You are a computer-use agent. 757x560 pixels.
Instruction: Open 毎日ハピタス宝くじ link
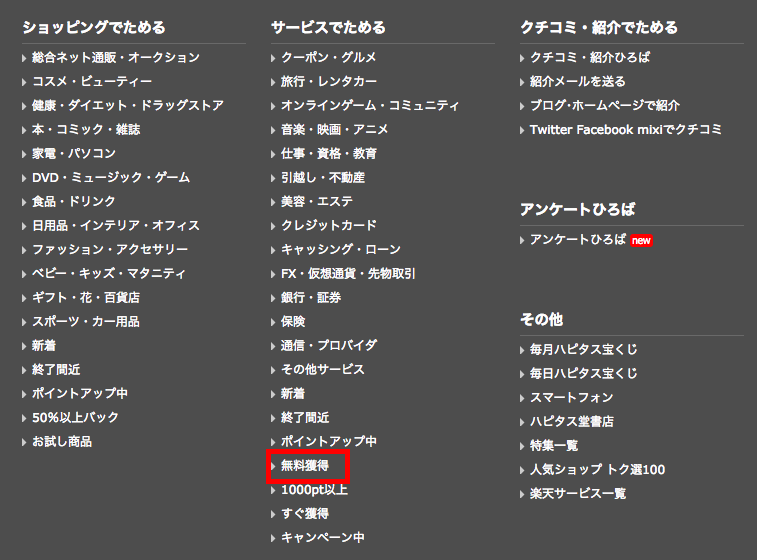584,373
